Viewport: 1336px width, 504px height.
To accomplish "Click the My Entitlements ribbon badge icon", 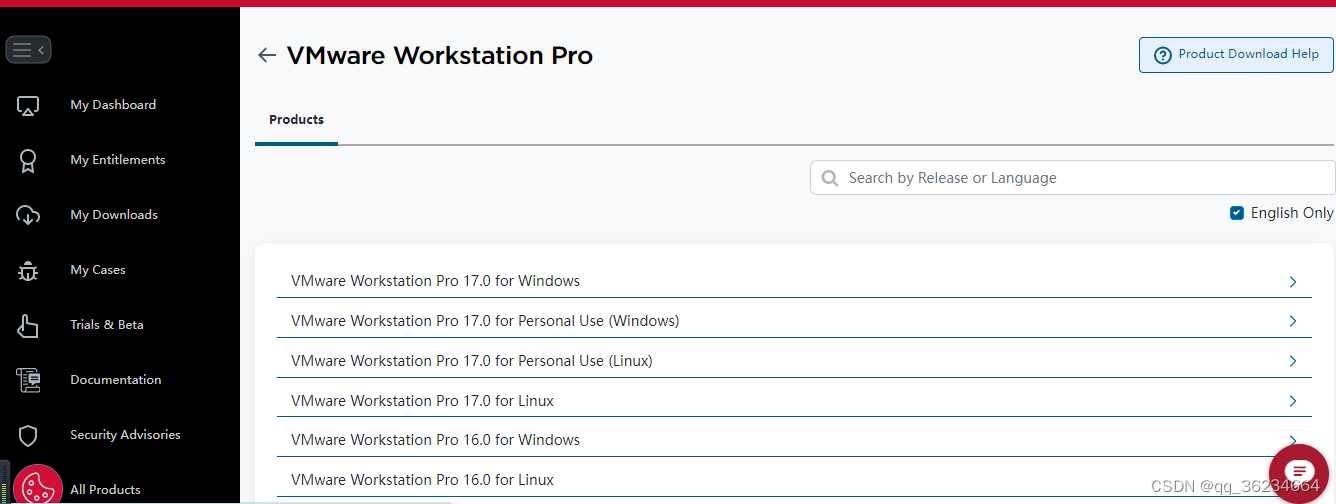I will point(28,160).
